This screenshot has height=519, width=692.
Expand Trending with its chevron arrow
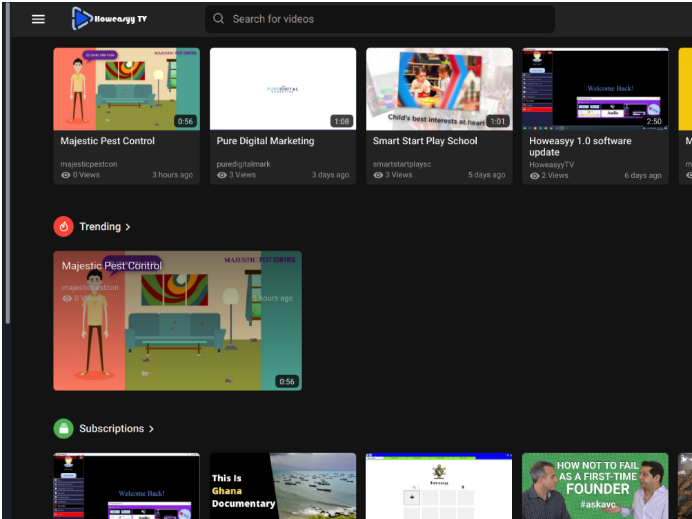click(128, 227)
